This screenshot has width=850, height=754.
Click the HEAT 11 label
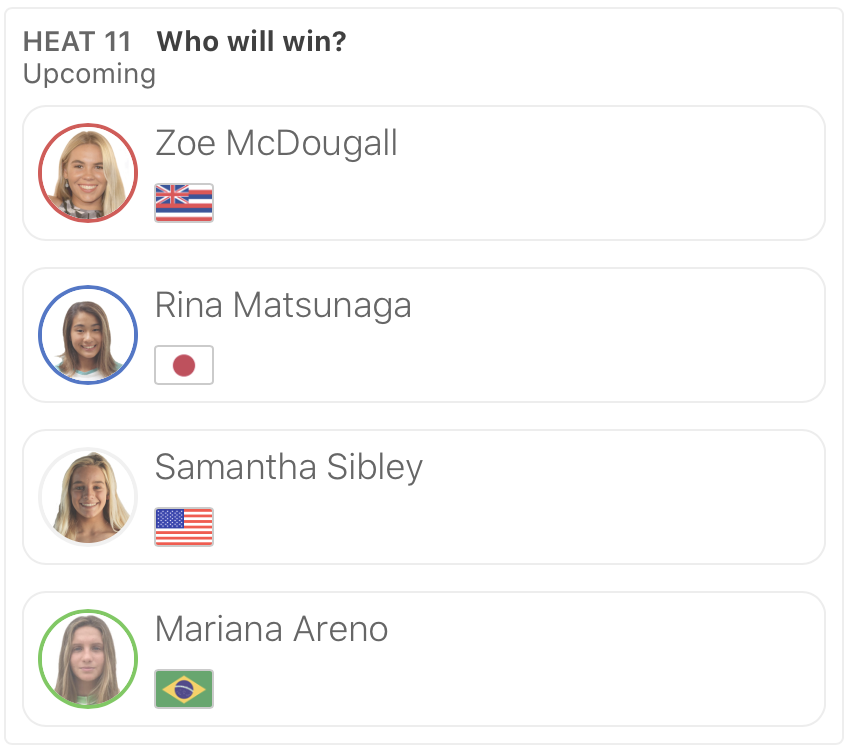76,42
